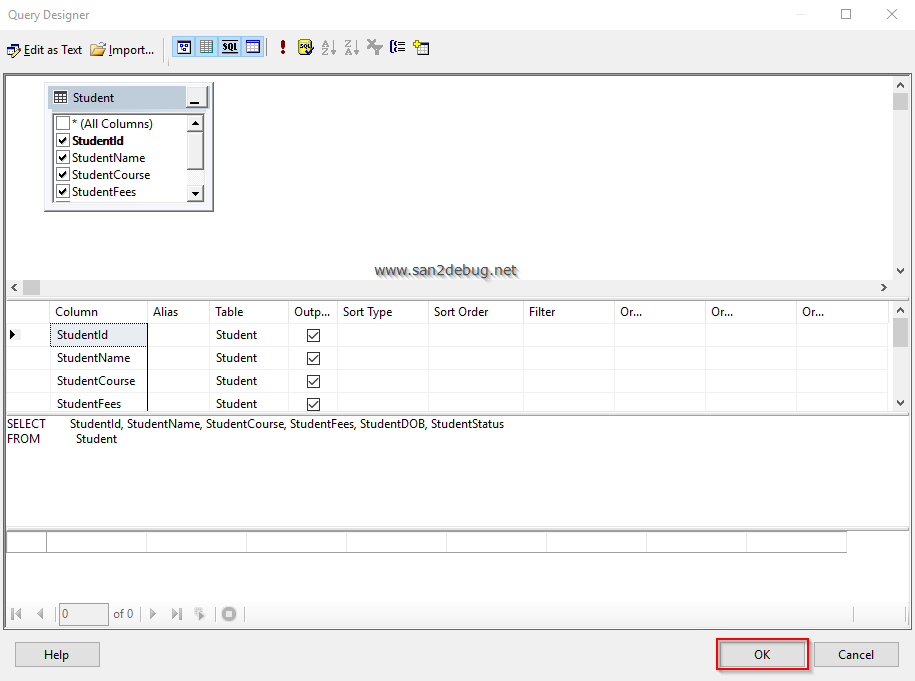Toggle the SQL pane toolbar icon
Viewport: 915px width, 681px height.
click(x=230, y=47)
